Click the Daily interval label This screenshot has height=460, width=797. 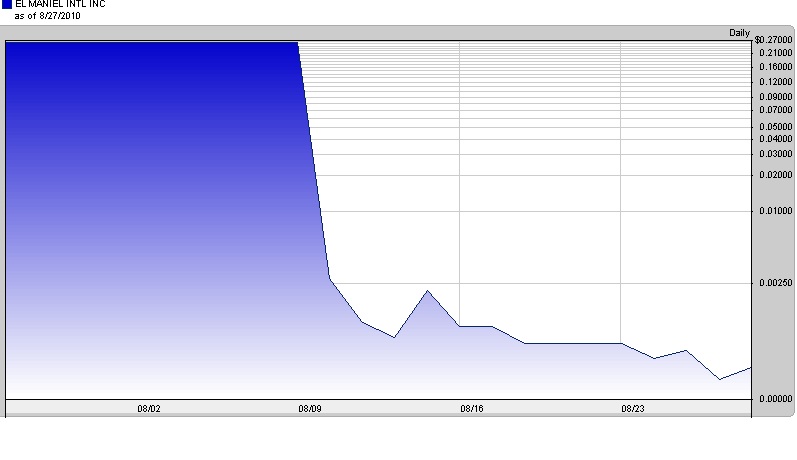coord(739,33)
